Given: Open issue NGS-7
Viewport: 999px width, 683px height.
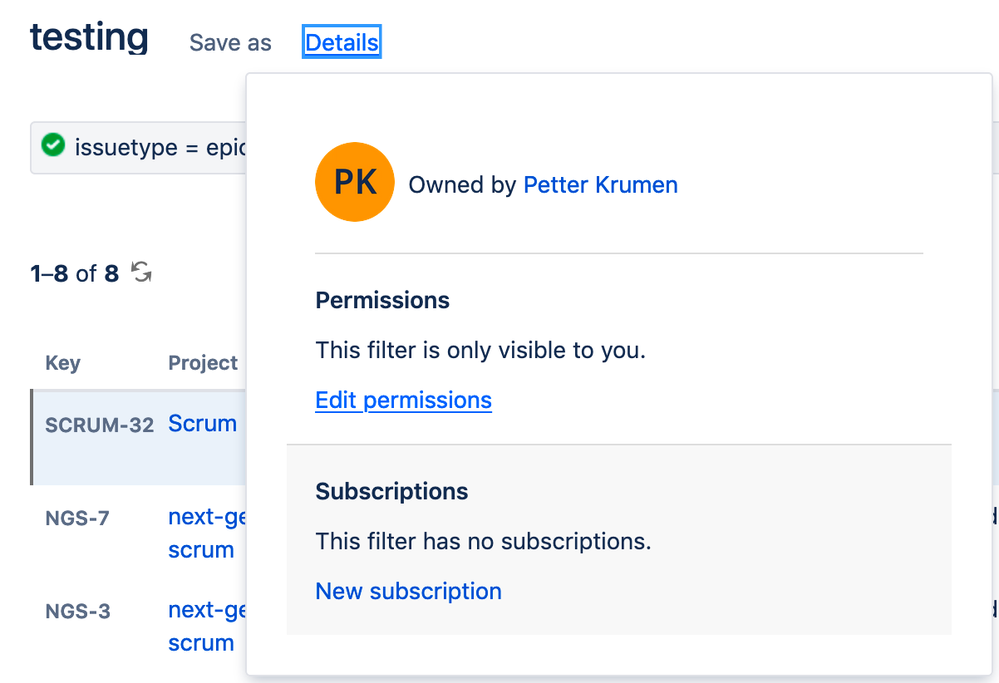Looking at the screenshot, I should point(77,518).
